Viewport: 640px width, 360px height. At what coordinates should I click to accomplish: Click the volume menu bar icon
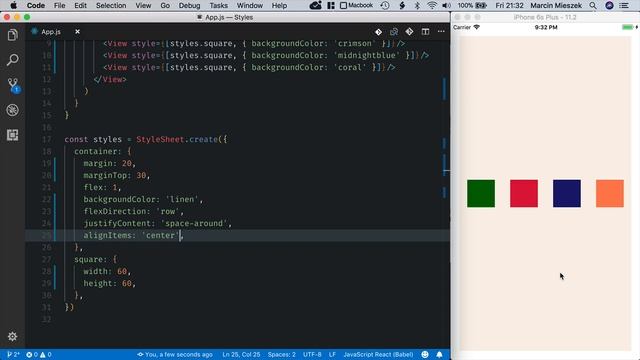447,5
